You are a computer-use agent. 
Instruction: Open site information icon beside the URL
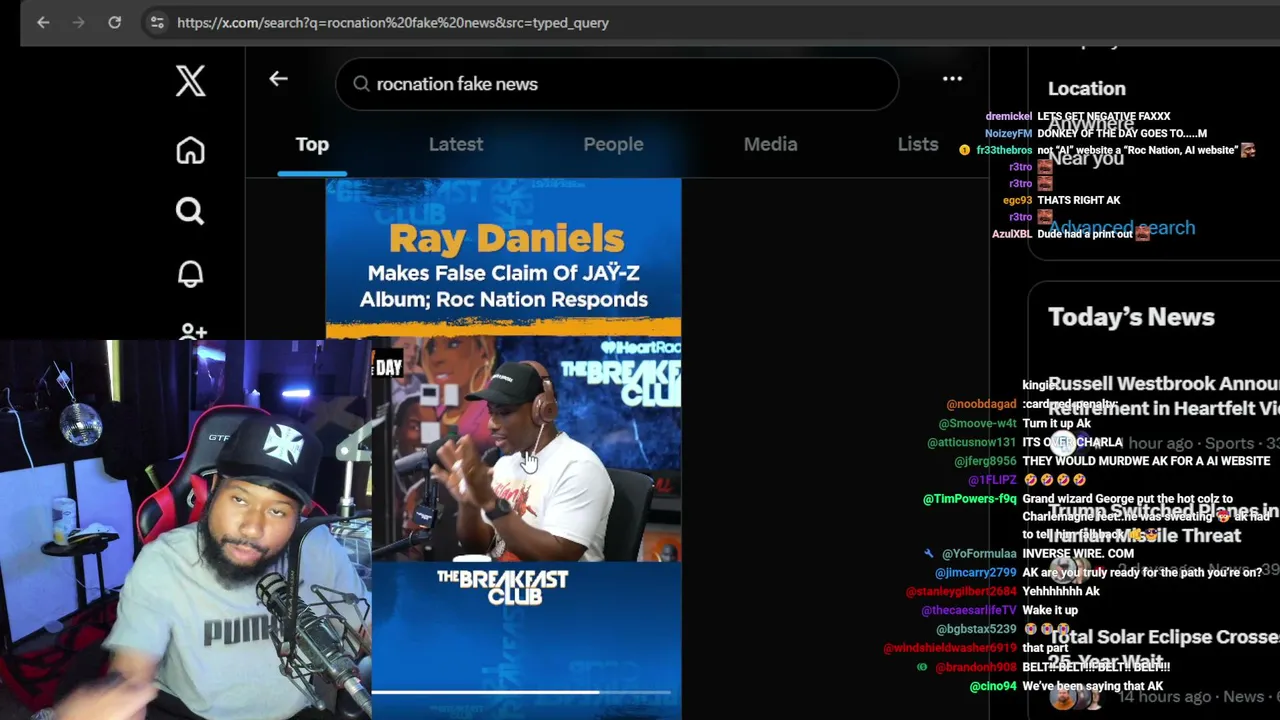point(156,22)
